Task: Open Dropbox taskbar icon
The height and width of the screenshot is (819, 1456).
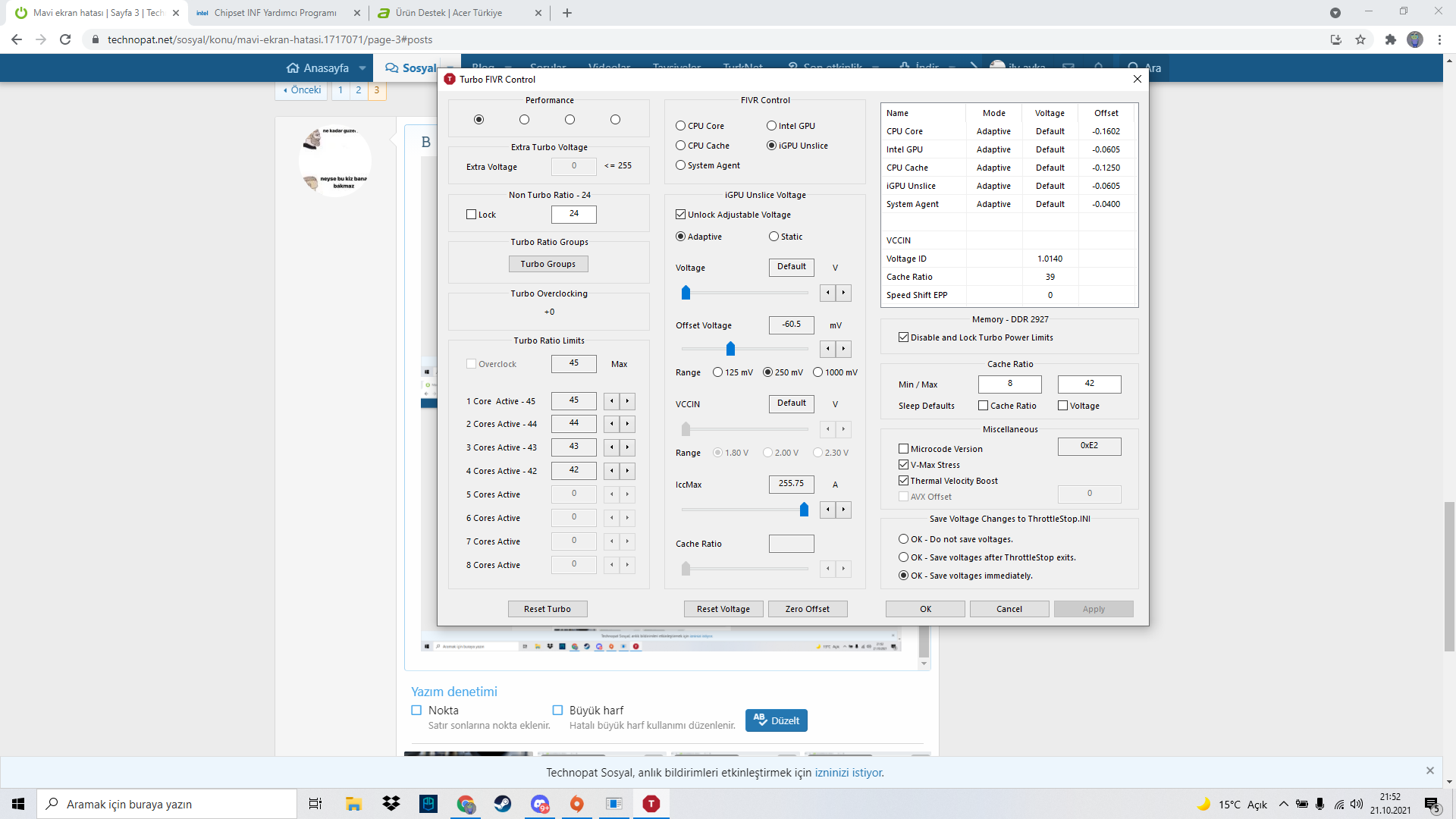Action: (391, 804)
